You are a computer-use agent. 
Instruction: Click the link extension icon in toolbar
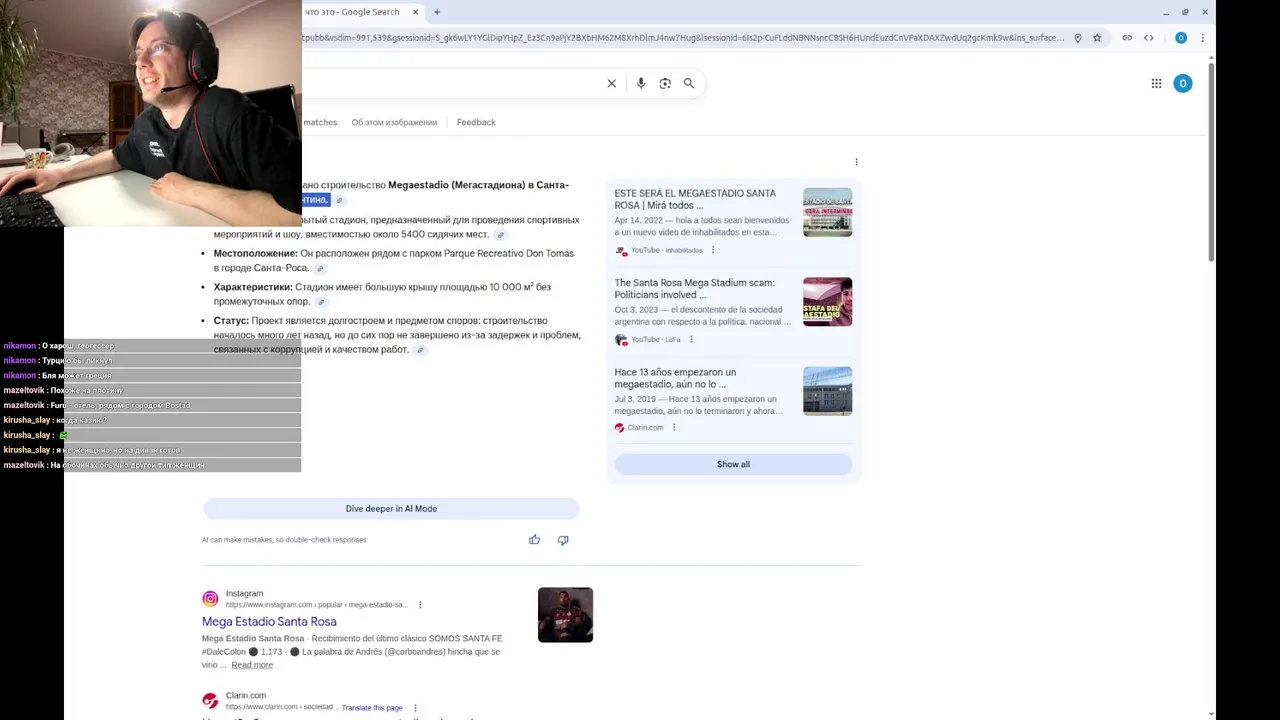[x=1127, y=38]
